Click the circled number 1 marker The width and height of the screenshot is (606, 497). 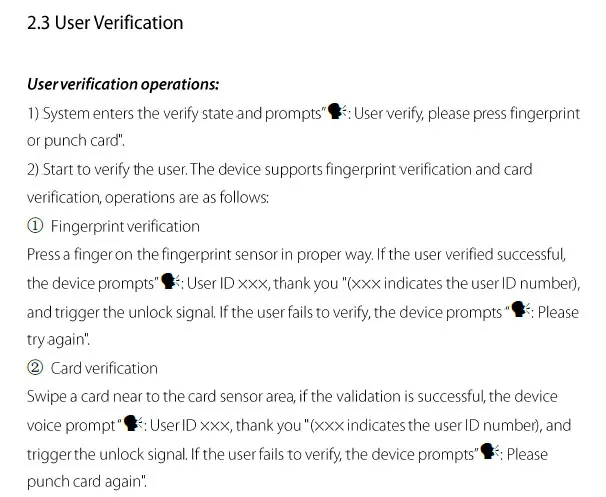click(x=35, y=226)
